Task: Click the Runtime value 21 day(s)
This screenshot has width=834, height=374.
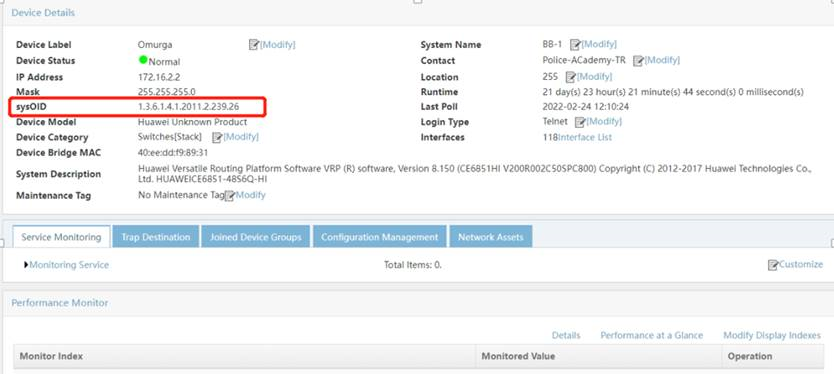Action: point(673,92)
